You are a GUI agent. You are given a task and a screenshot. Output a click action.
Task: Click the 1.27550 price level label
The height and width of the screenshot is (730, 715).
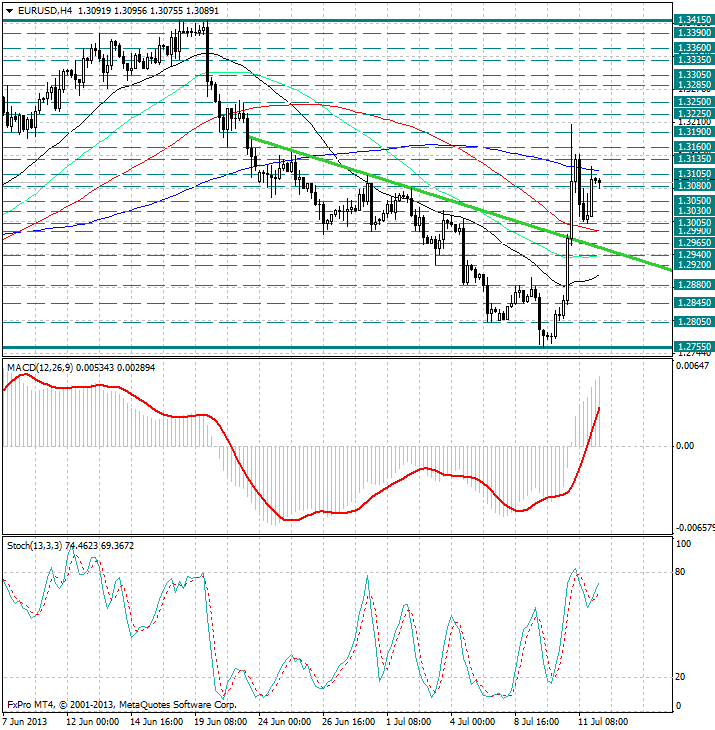(694, 347)
